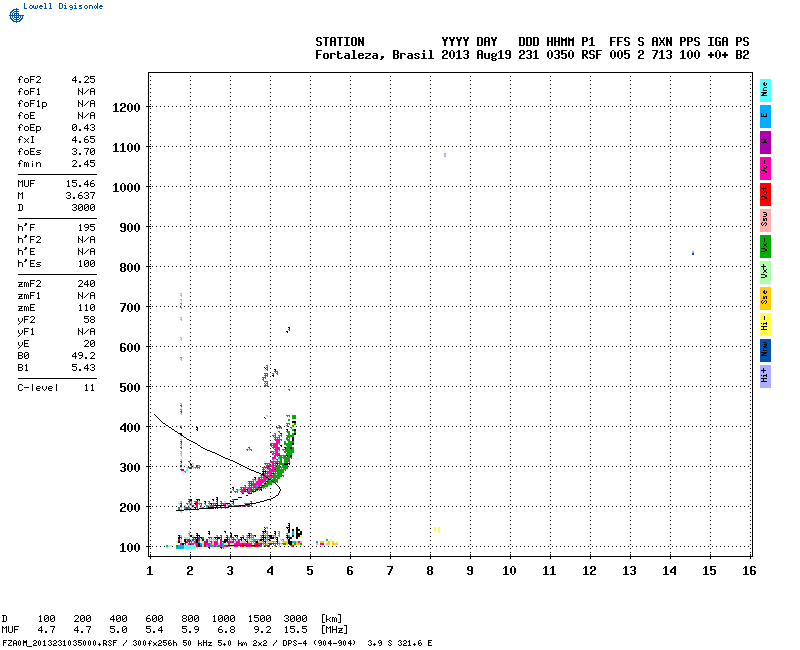This screenshot has height=650, width=800.
Task: Click the yF2 value 58
Action: click(x=89, y=320)
